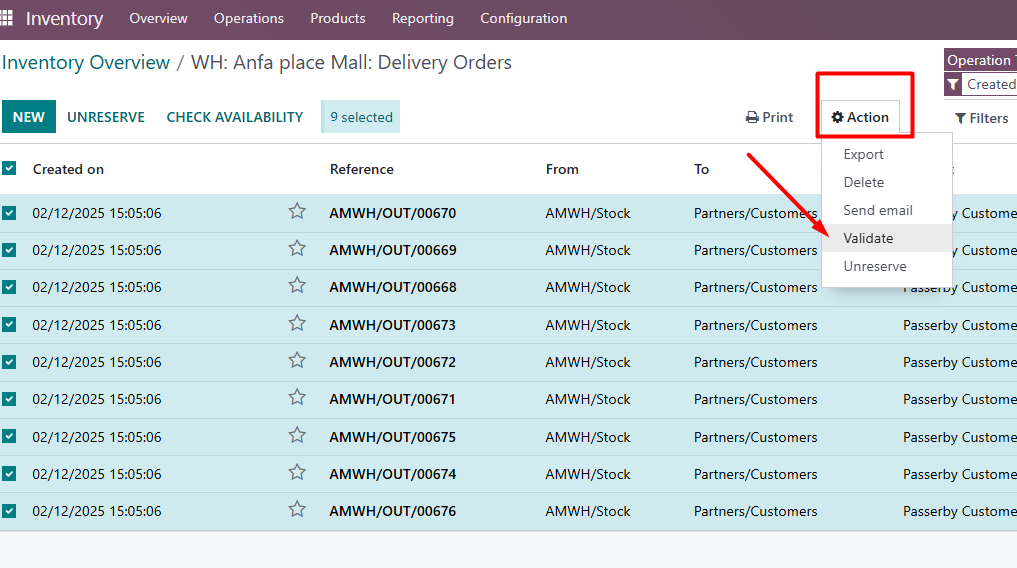Image resolution: width=1017 pixels, height=568 pixels.
Task: Collapse the Action dropdown menu
Action: [860, 117]
